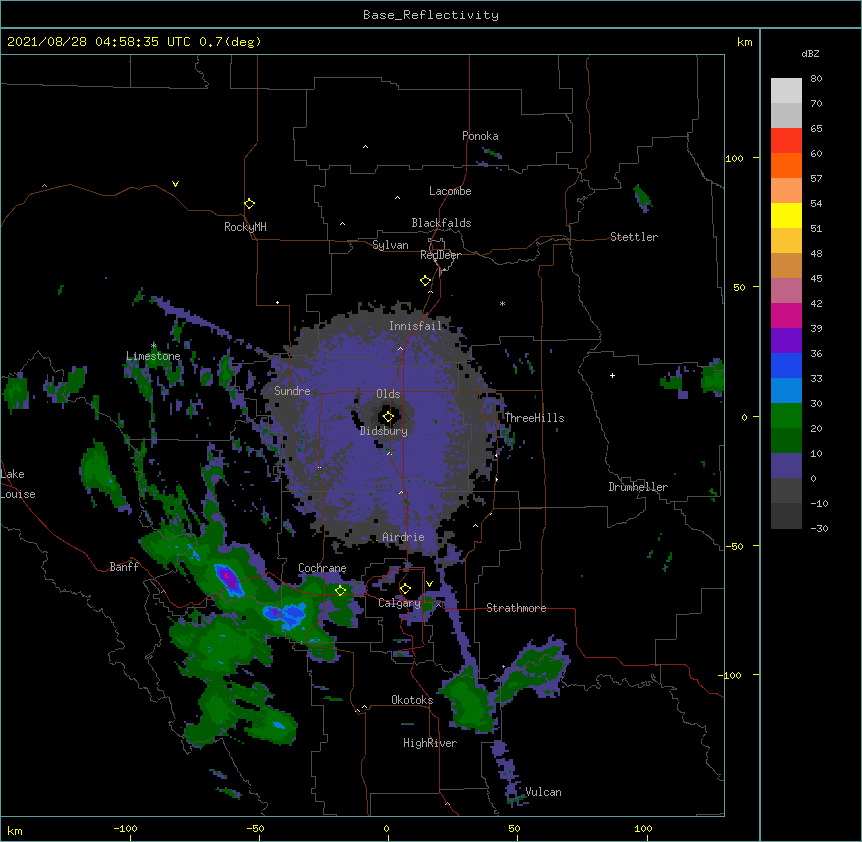Viewport: 862px width, 842px height.
Task: Click the Blackfalds town label
Action: pyautogui.click(x=441, y=223)
